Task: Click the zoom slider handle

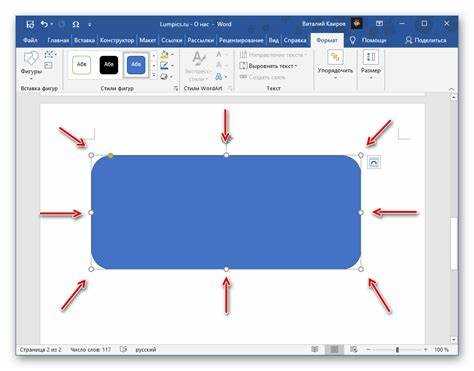Action: tap(397, 349)
